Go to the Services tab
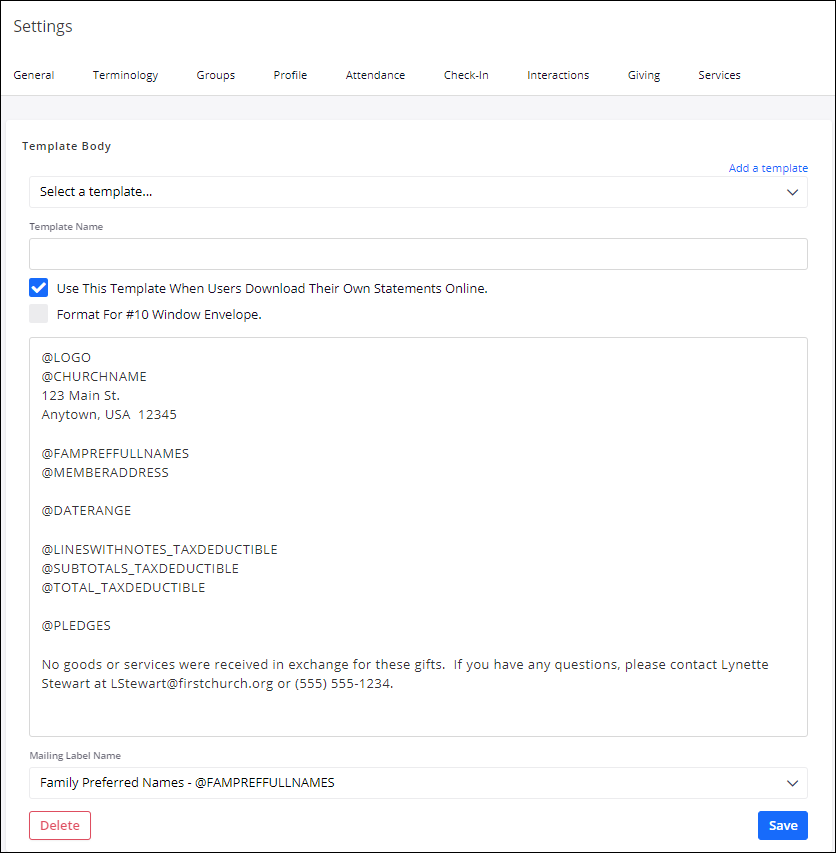The image size is (836, 853). (719, 75)
